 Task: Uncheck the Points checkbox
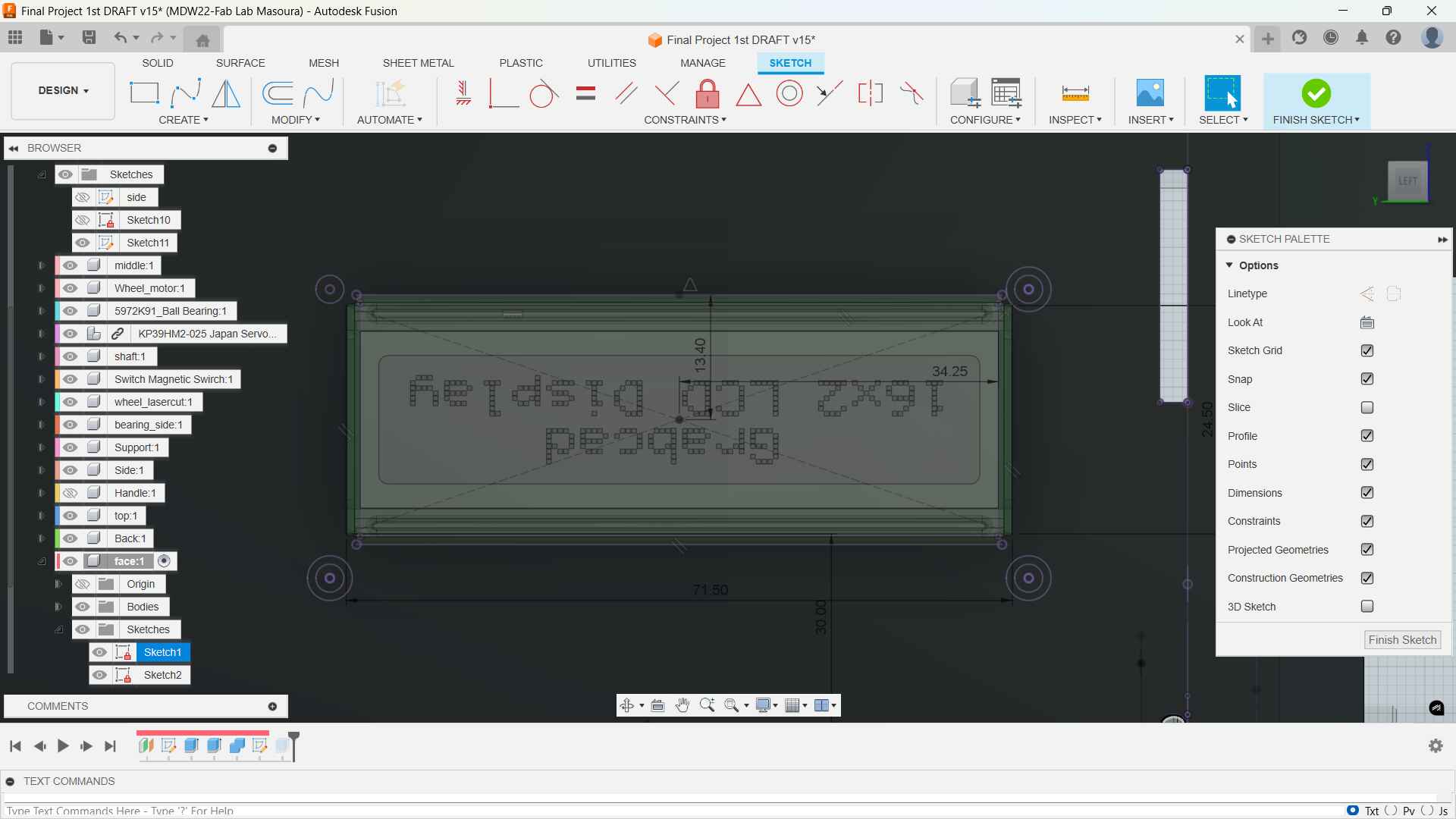(x=1367, y=464)
